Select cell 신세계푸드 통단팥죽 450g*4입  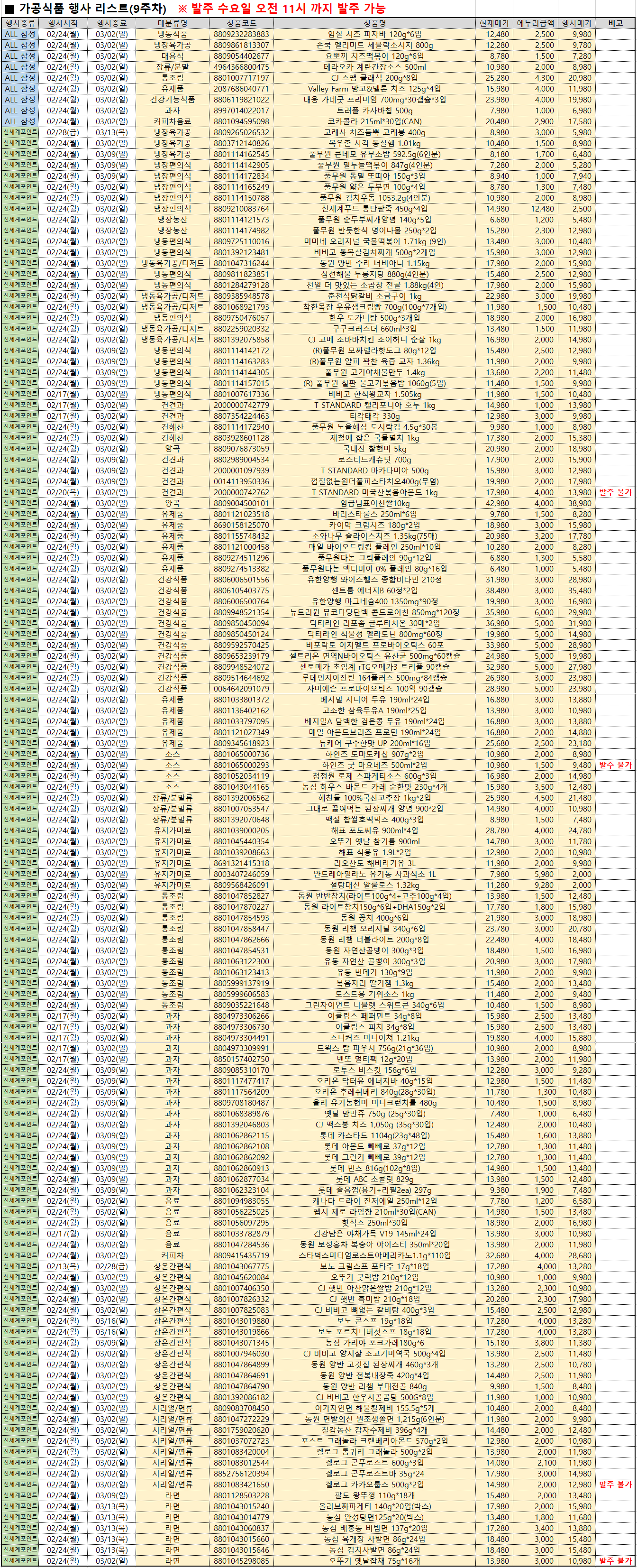(x=375, y=209)
